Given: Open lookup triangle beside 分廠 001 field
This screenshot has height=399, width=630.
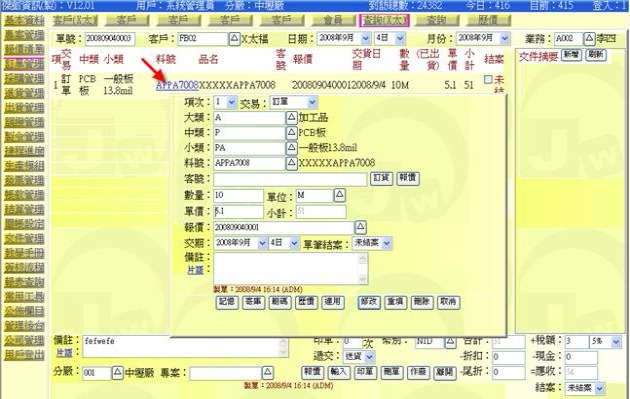Looking at the screenshot, I should point(117,372).
